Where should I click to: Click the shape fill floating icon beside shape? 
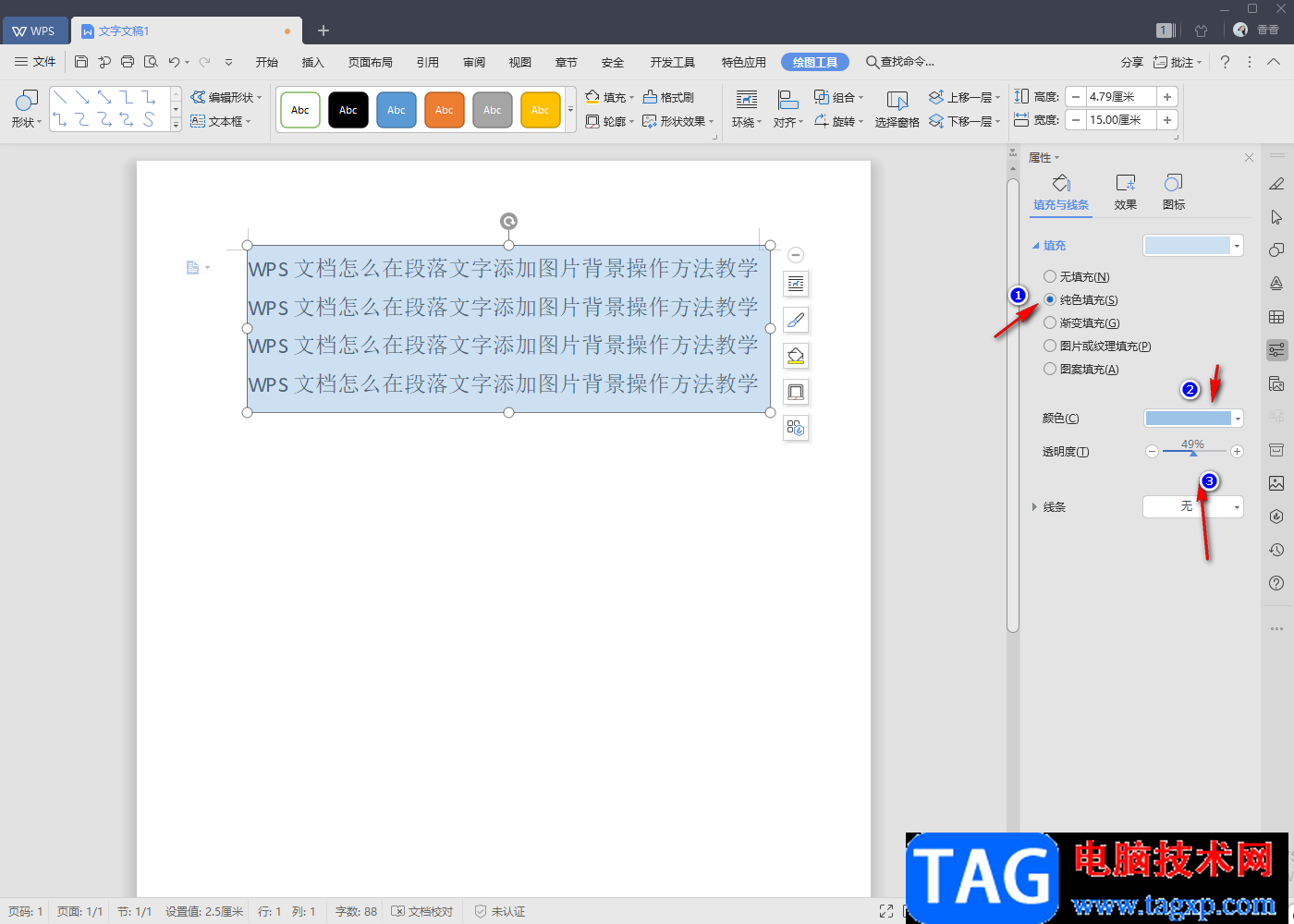pos(796,356)
